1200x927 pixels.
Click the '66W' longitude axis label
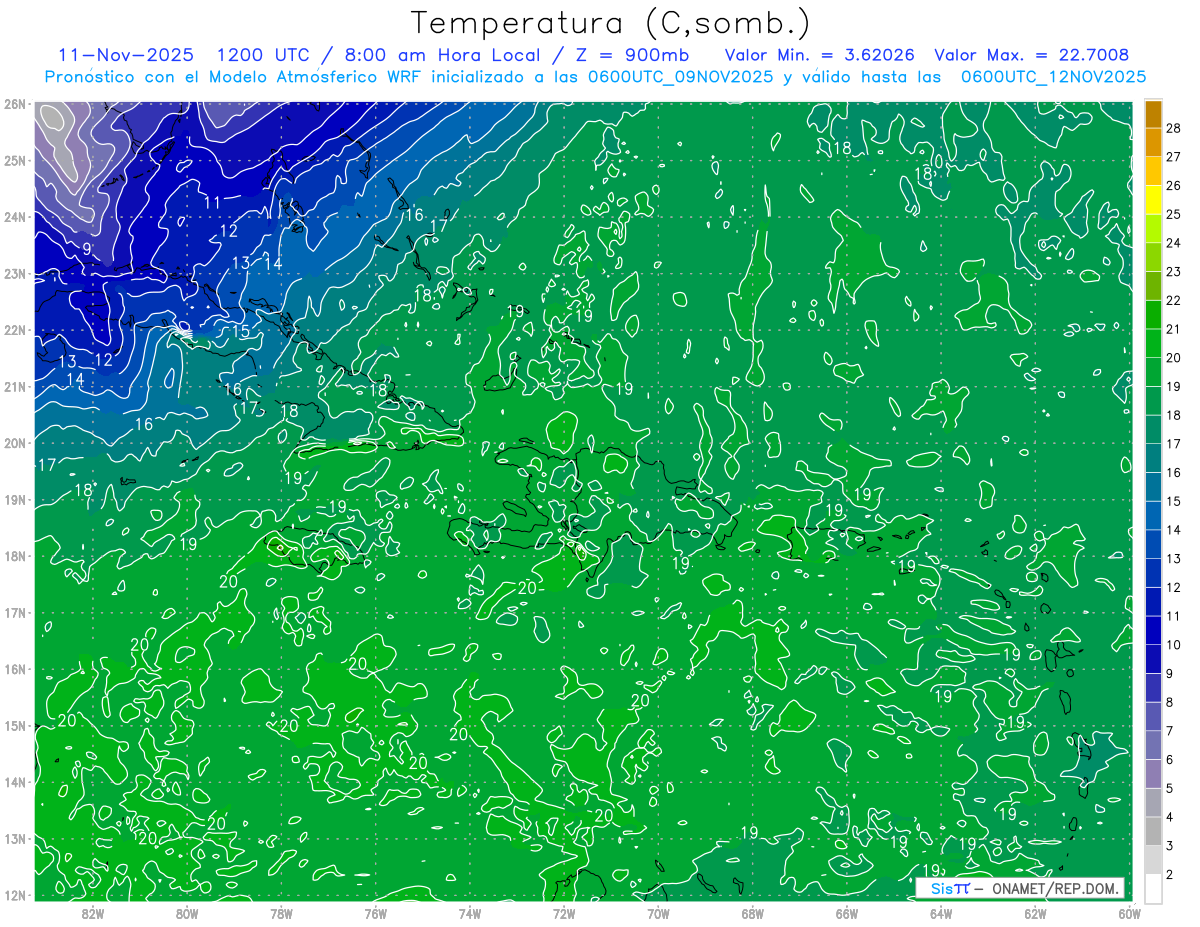847,912
